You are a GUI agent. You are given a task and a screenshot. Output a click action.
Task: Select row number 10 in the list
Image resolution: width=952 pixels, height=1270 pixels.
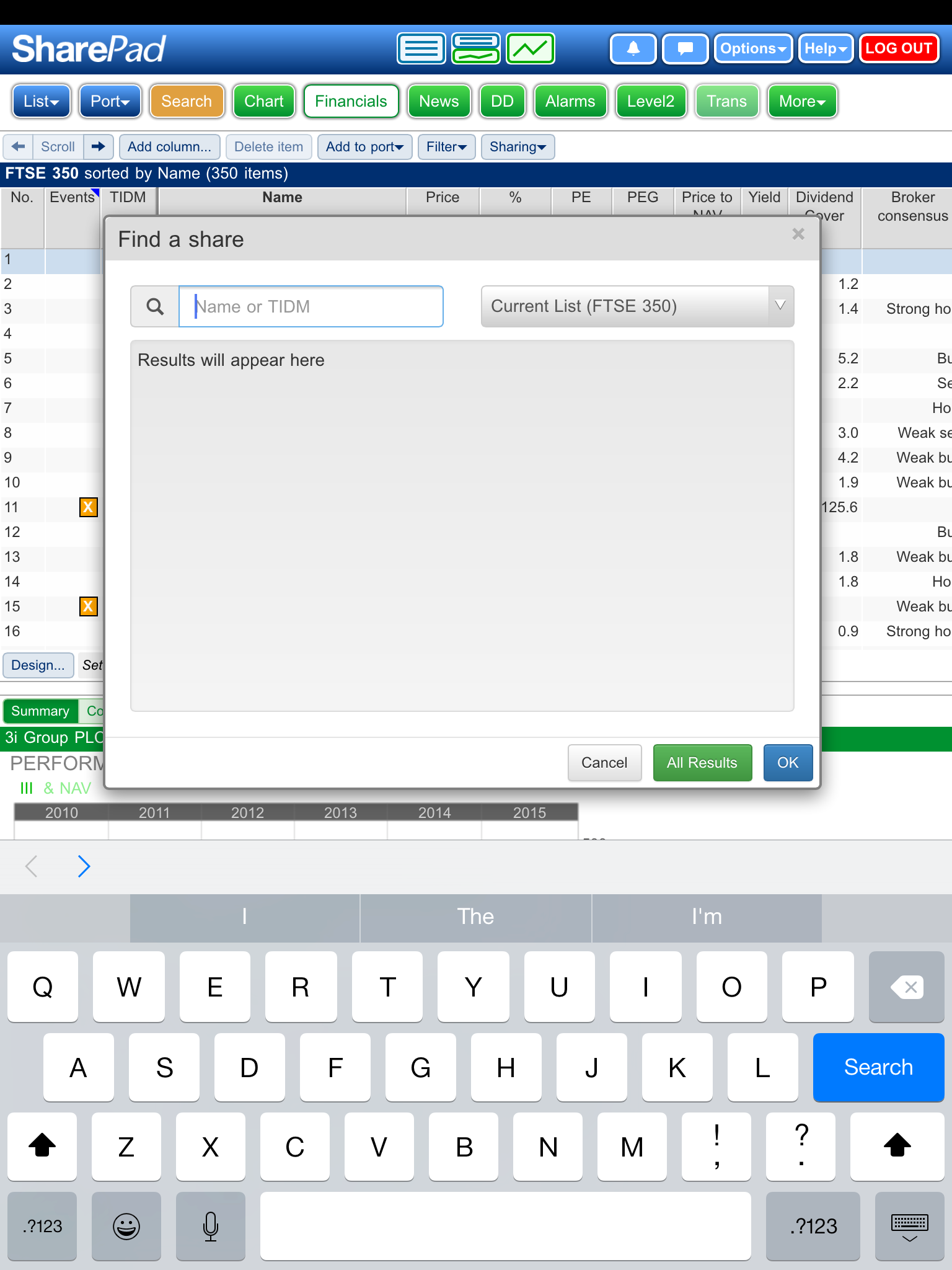[x=12, y=482]
